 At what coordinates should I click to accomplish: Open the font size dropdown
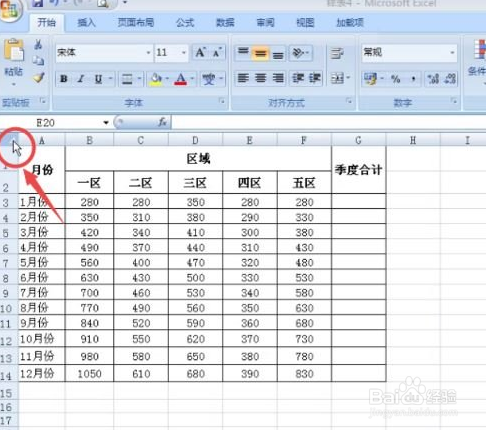click(x=184, y=53)
